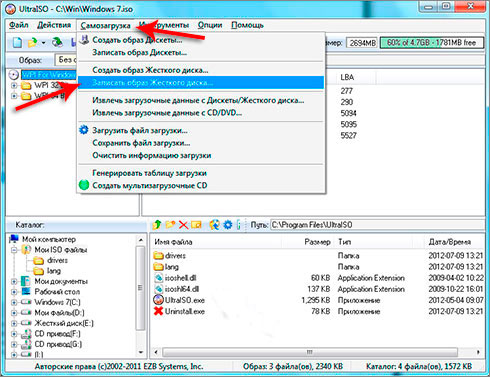Click the Тип column header
The width and height of the screenshot is (490, 377).
tap(344, 242)
